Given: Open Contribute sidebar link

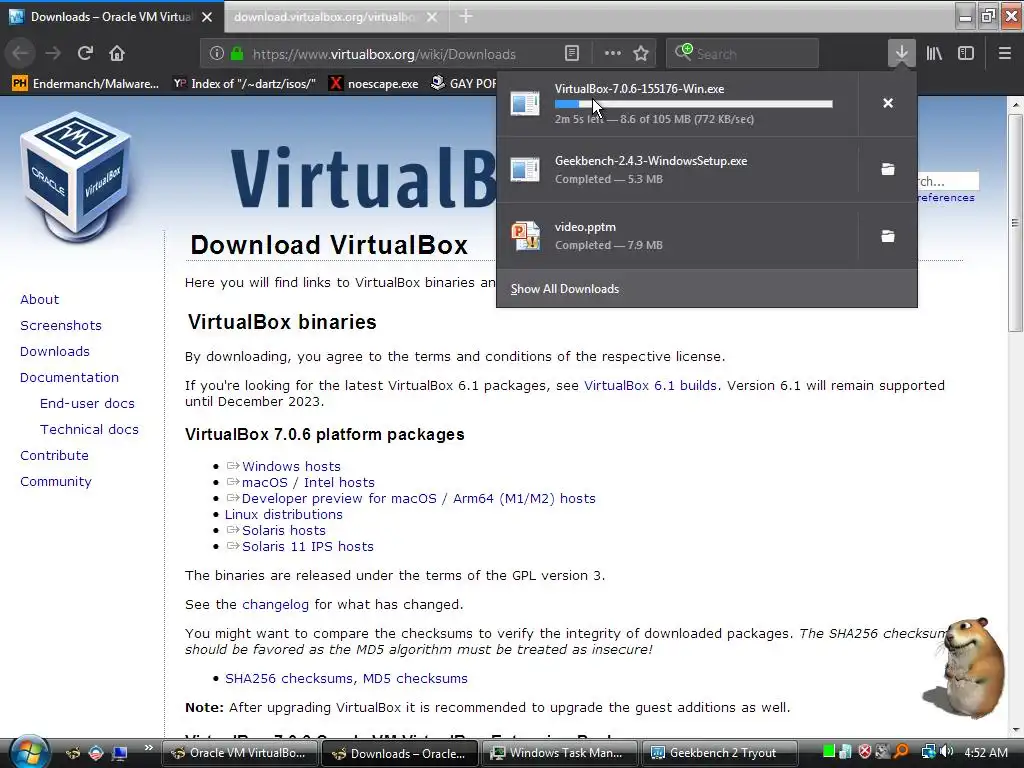Looking at the screenshot, I should pyautogui.click(x=54, y=455).
